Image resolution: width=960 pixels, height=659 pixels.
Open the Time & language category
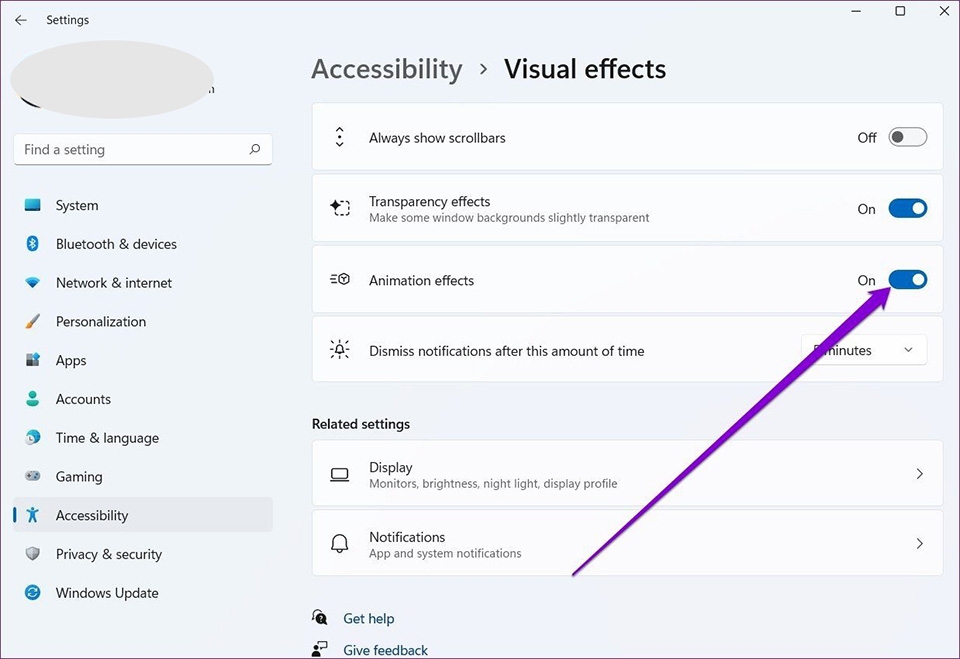pyautogui.click(x=107, y=438)
